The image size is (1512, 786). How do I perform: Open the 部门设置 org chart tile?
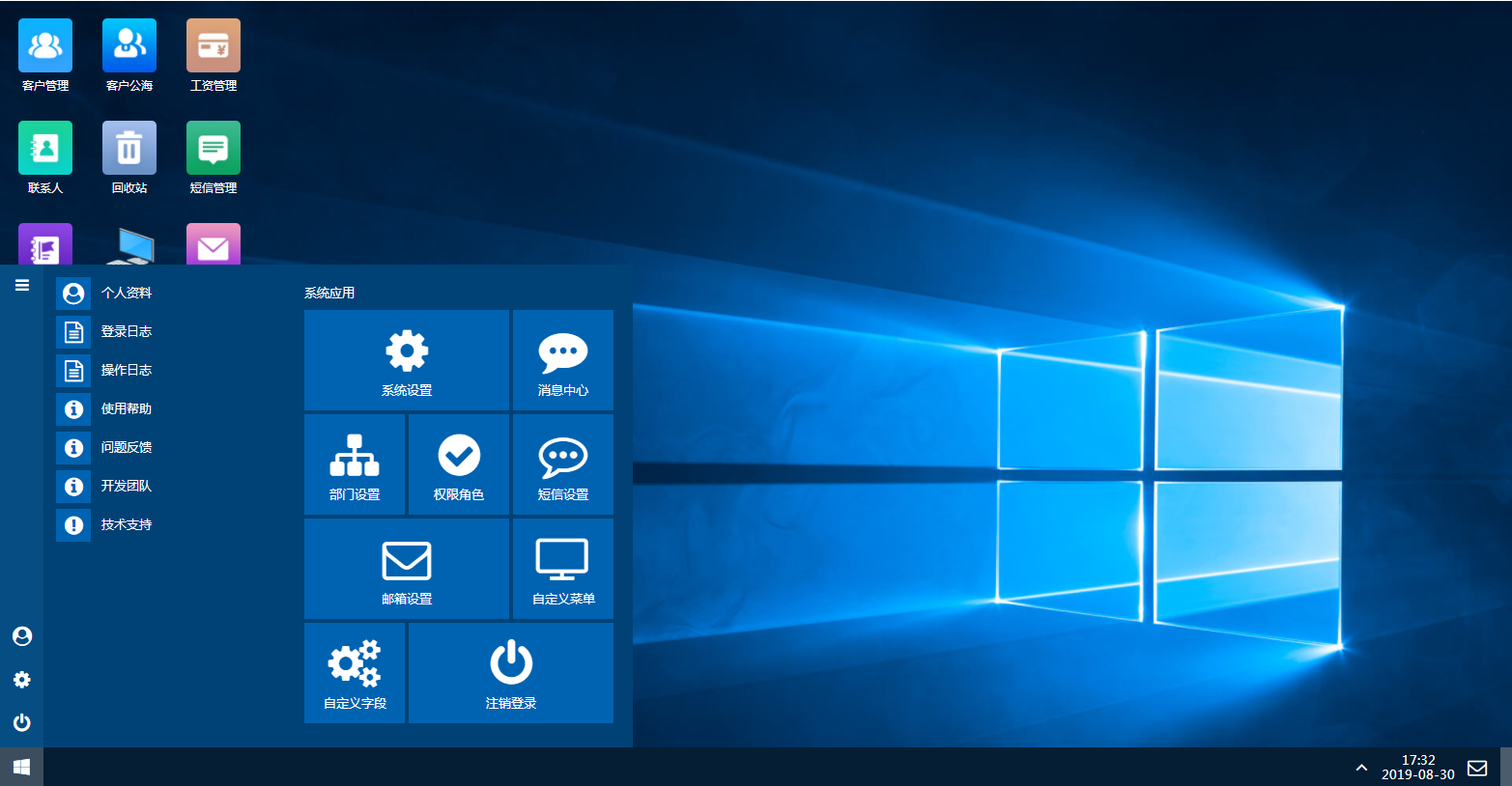[x=355, y=464]
